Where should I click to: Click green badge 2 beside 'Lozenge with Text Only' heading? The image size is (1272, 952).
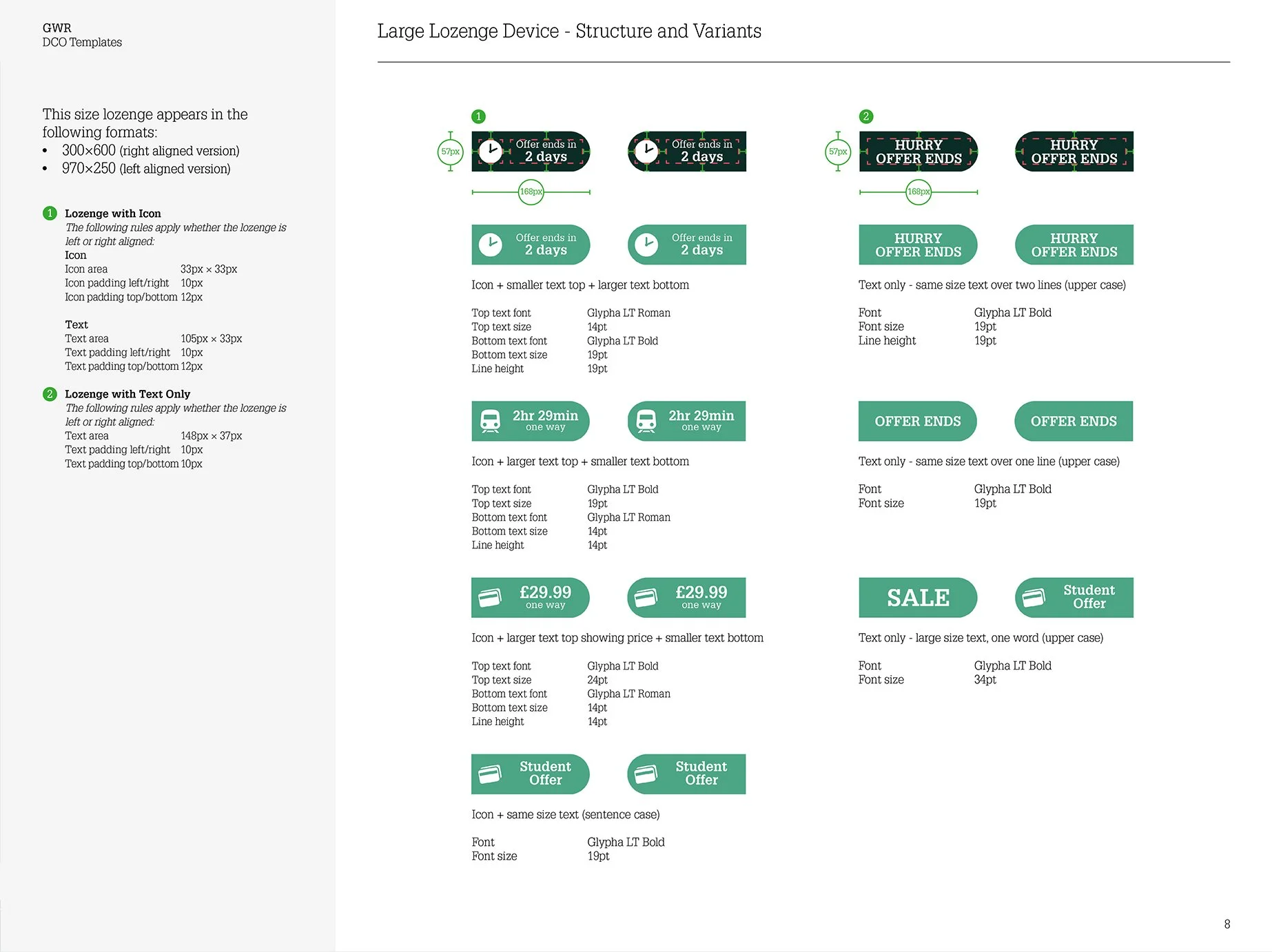coord(50,393)
